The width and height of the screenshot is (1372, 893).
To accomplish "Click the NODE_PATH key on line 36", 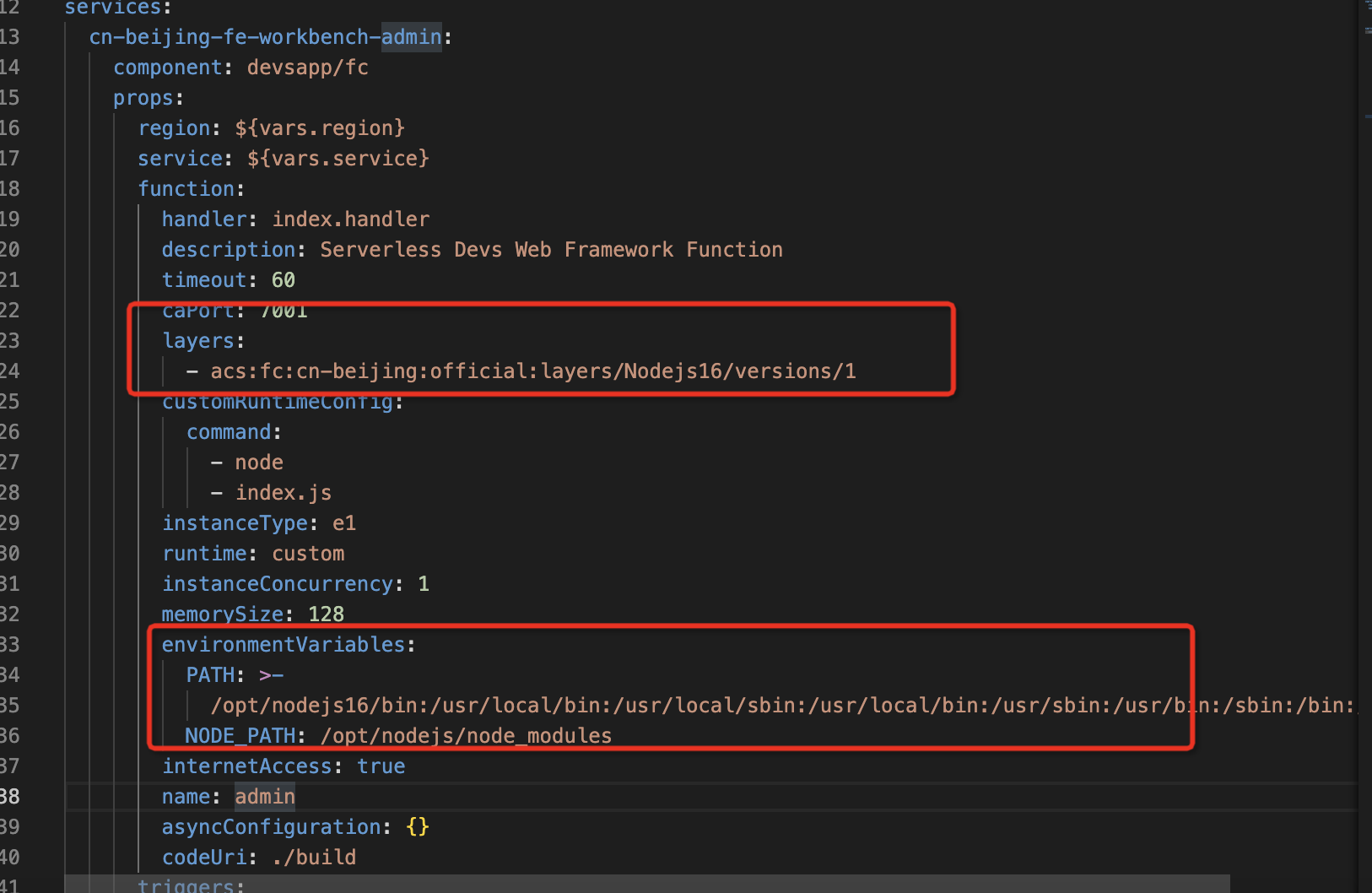I will tap(240, 735).
